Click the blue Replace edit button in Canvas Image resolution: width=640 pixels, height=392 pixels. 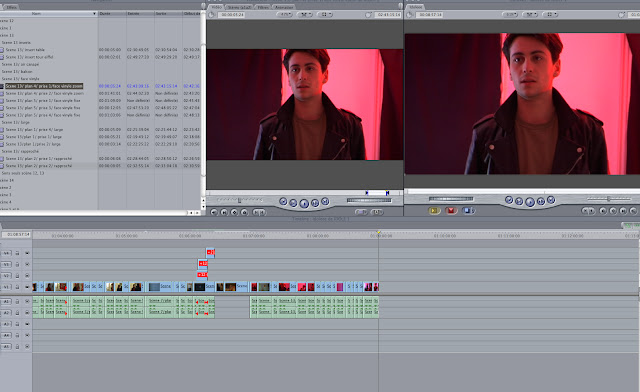(x=468, y=210)
